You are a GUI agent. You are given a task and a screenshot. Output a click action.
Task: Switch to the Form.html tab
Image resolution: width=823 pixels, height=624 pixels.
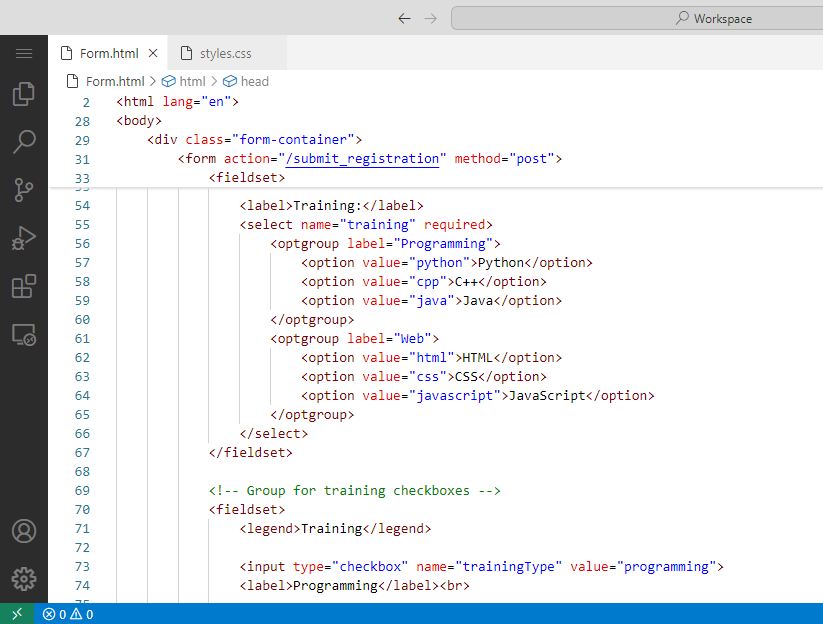click(109, 53)
